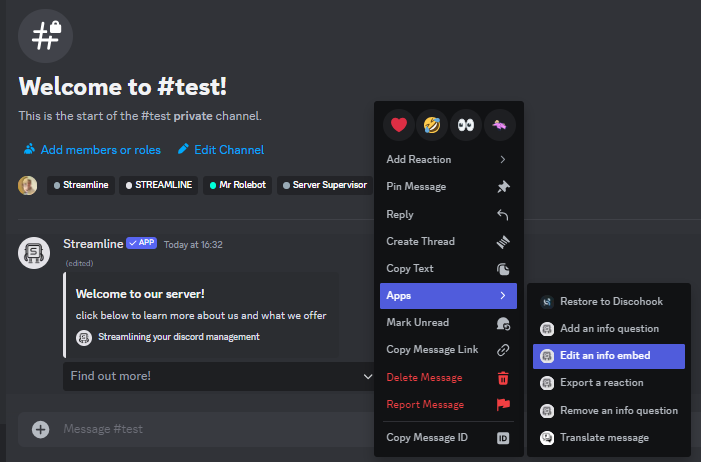Image resolution: width=701 pixels, height=462 pixels.
Task: React with the eyes emoji
Action: tap(466, 125)
